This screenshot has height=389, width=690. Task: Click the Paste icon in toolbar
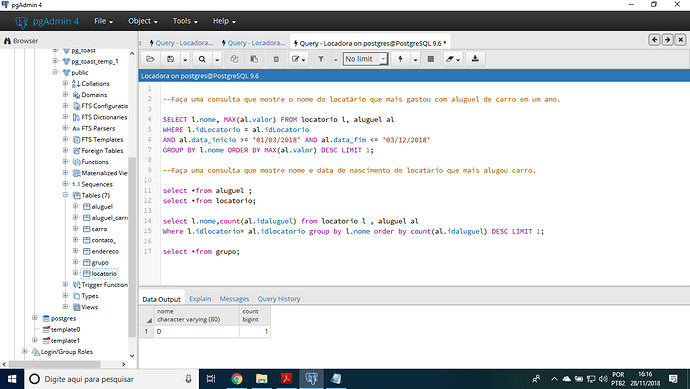tap(254, 59)
